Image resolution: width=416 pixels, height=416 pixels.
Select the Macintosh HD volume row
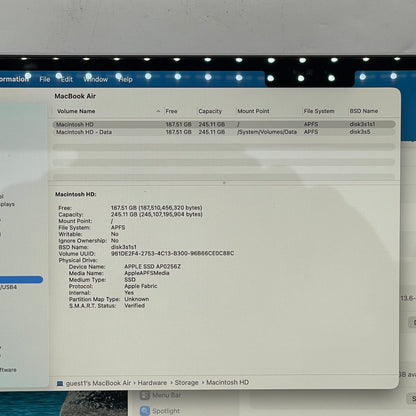point(224,124)
